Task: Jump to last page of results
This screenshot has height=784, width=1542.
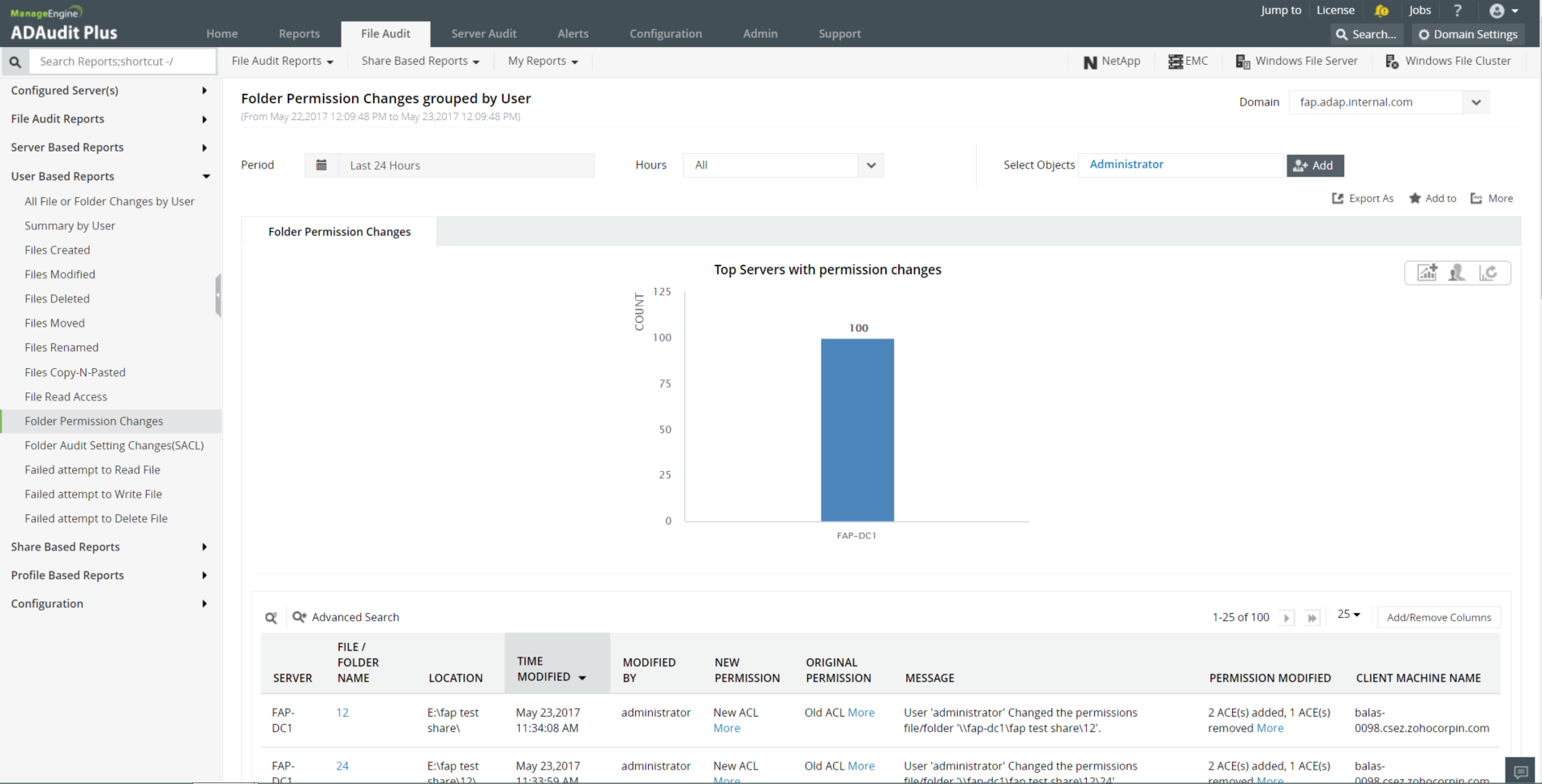Action: coord(1312,618)
